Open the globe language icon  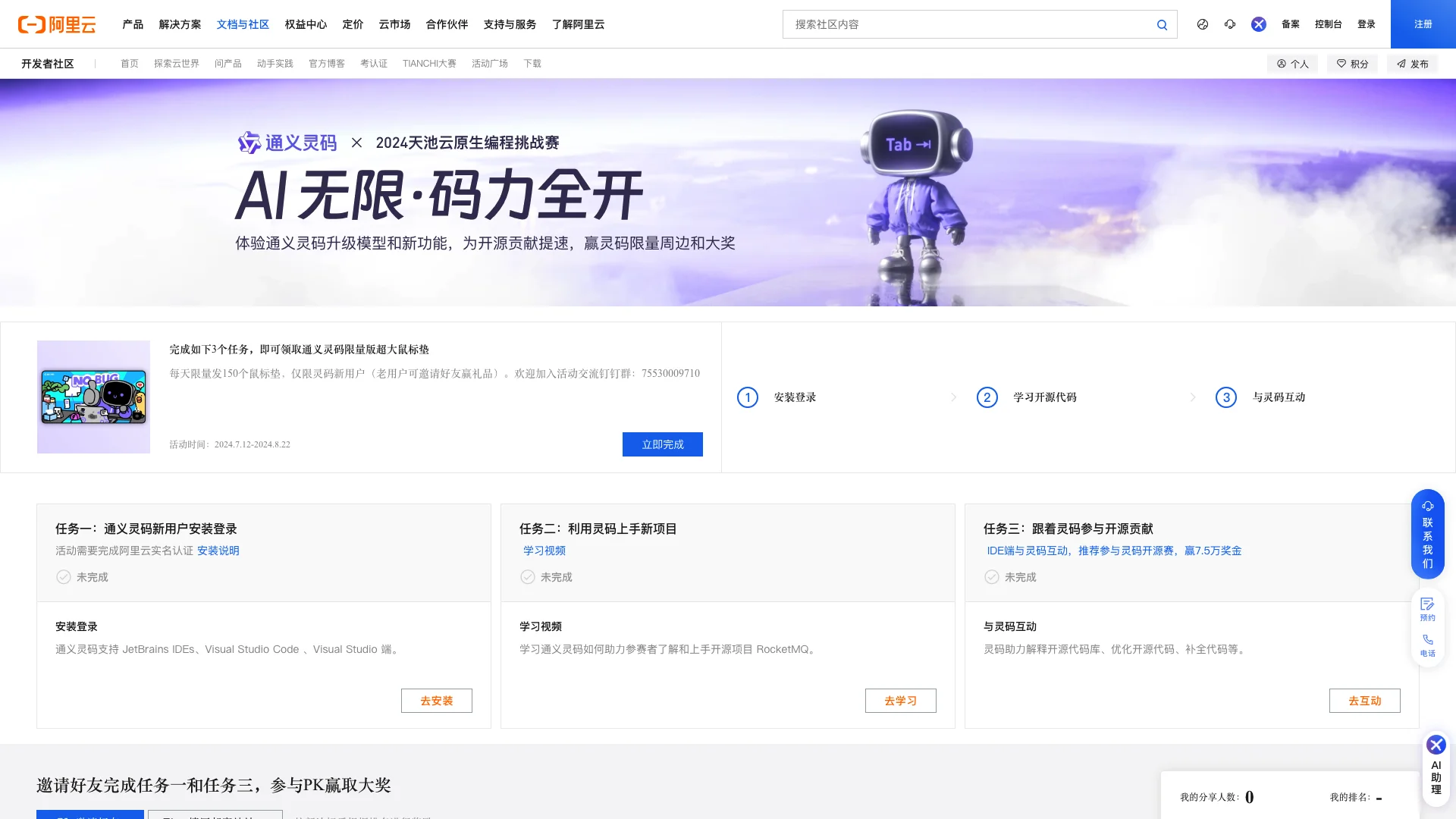pos(1203,24)
